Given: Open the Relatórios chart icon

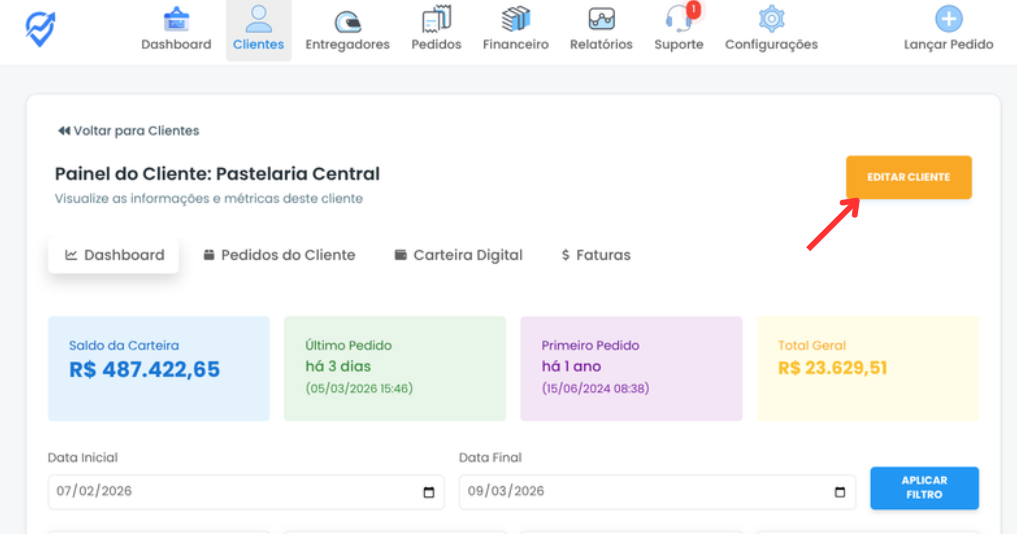Looking at the screenshot, I should coord(601,19).
